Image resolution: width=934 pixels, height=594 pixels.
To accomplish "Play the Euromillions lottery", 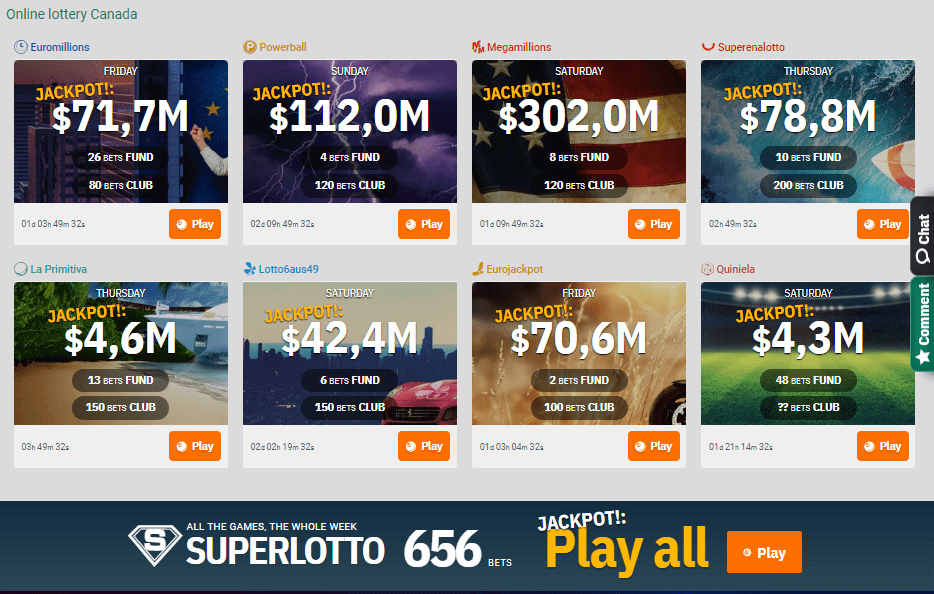I will pos(195,224).
